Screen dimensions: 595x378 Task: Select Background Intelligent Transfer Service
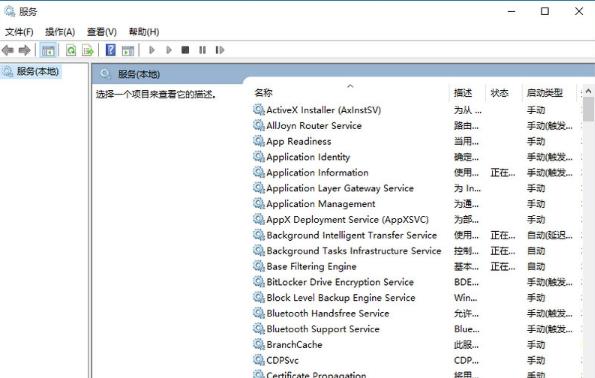pos(352,235)
